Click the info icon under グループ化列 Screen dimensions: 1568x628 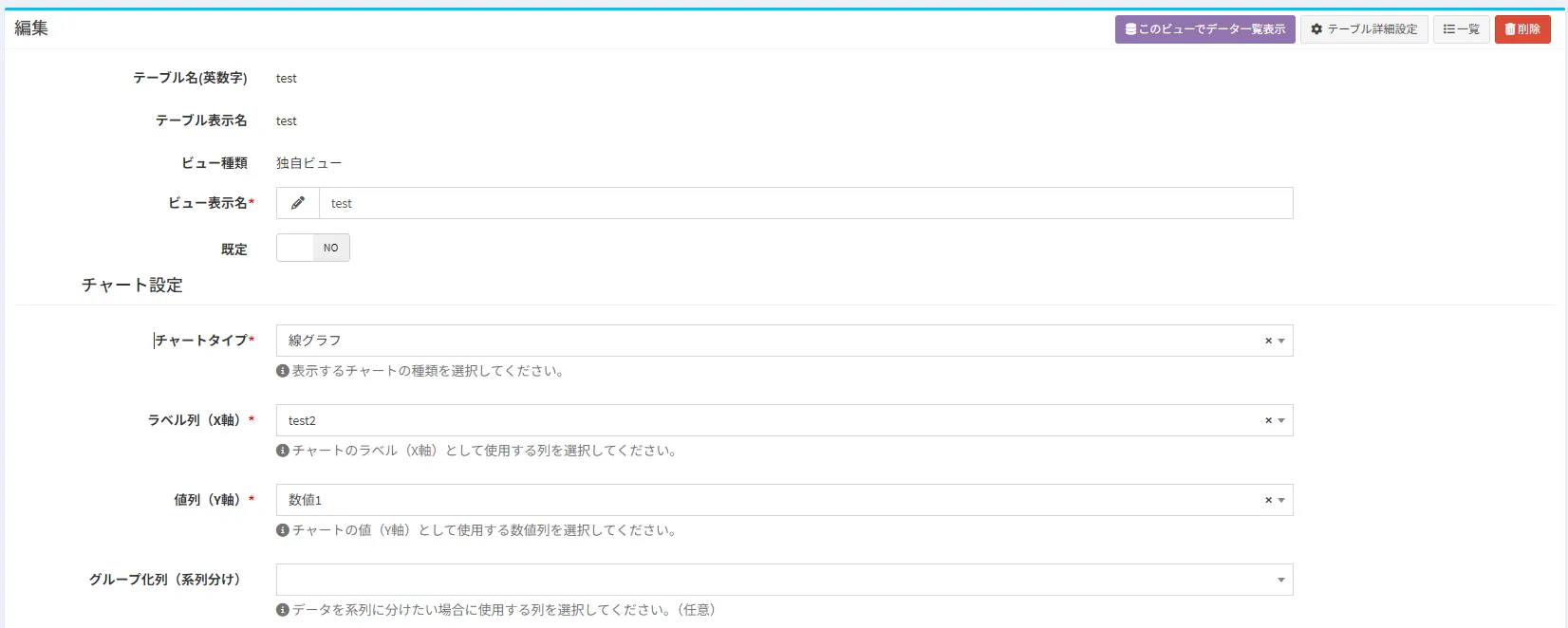click(283, 610)
